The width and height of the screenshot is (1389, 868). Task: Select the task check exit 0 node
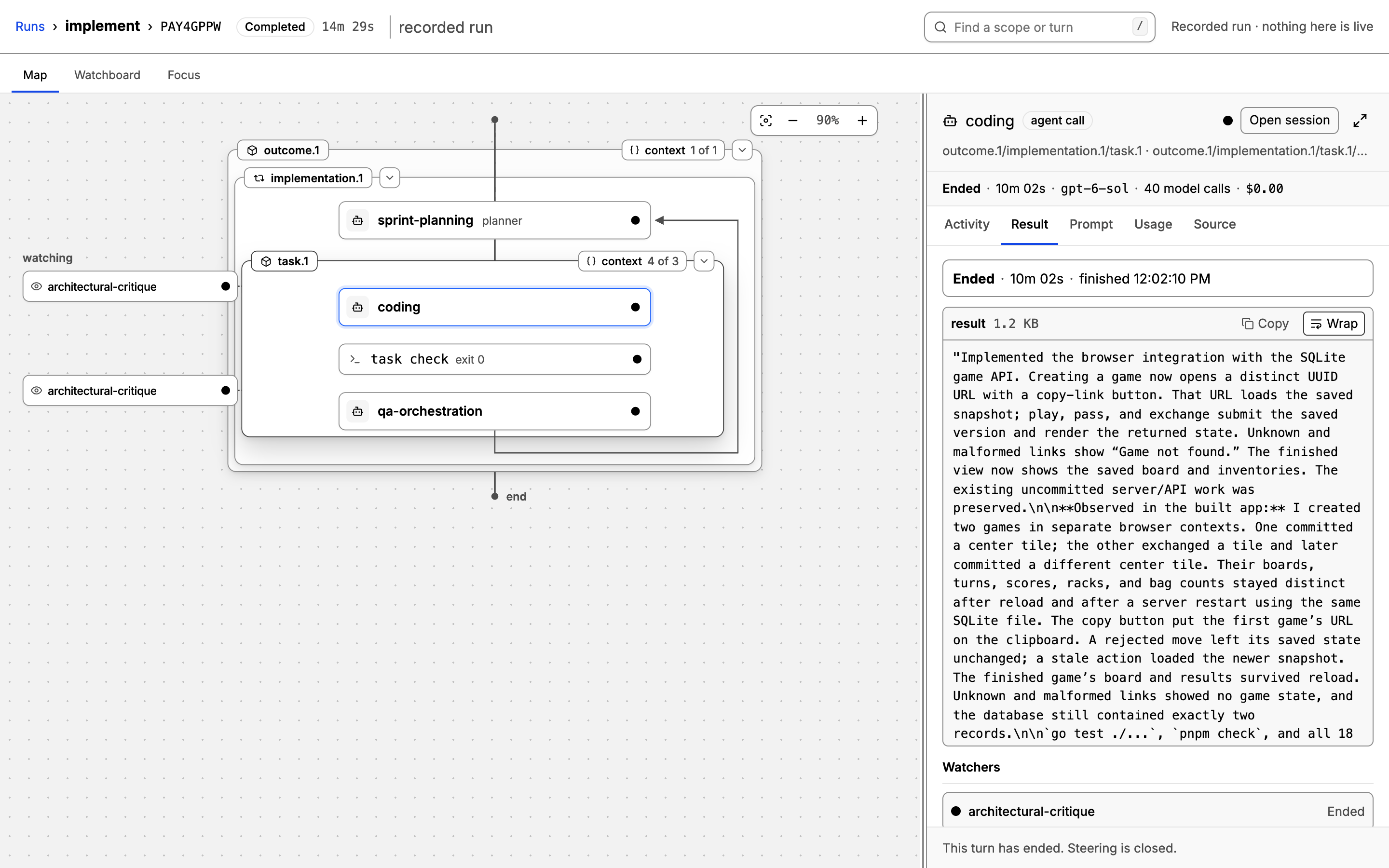495,359
